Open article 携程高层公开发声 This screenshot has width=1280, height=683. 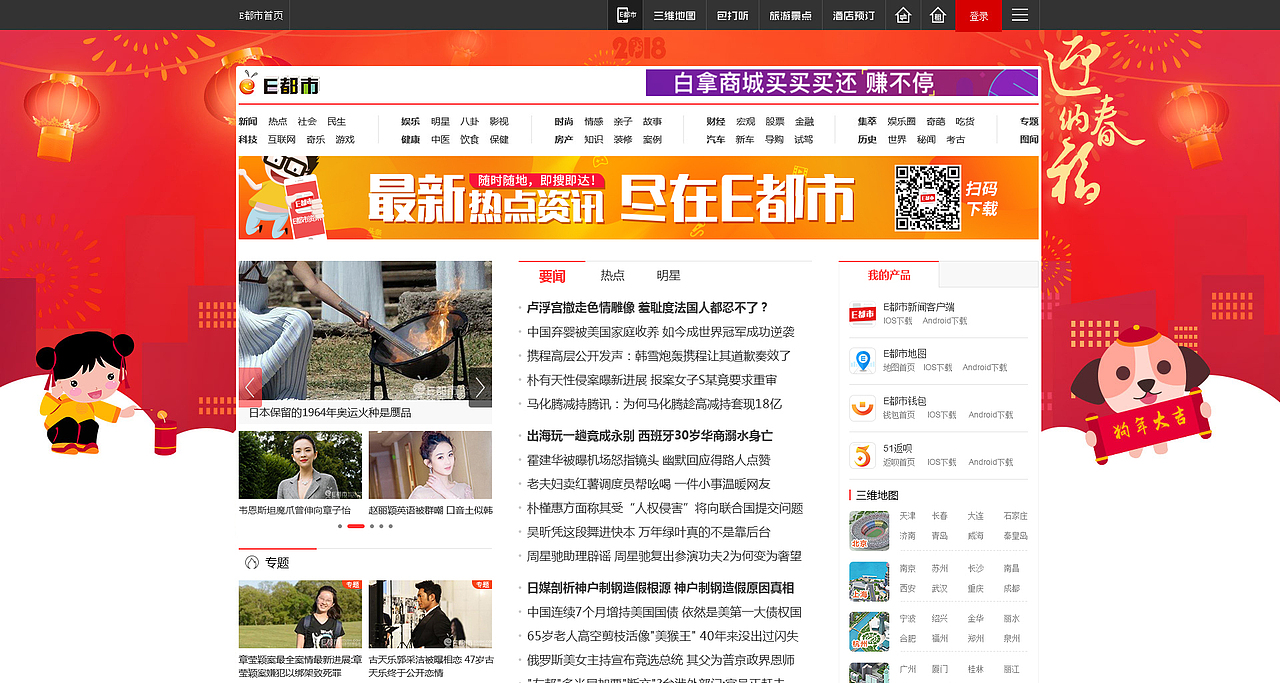coord(659,356)
